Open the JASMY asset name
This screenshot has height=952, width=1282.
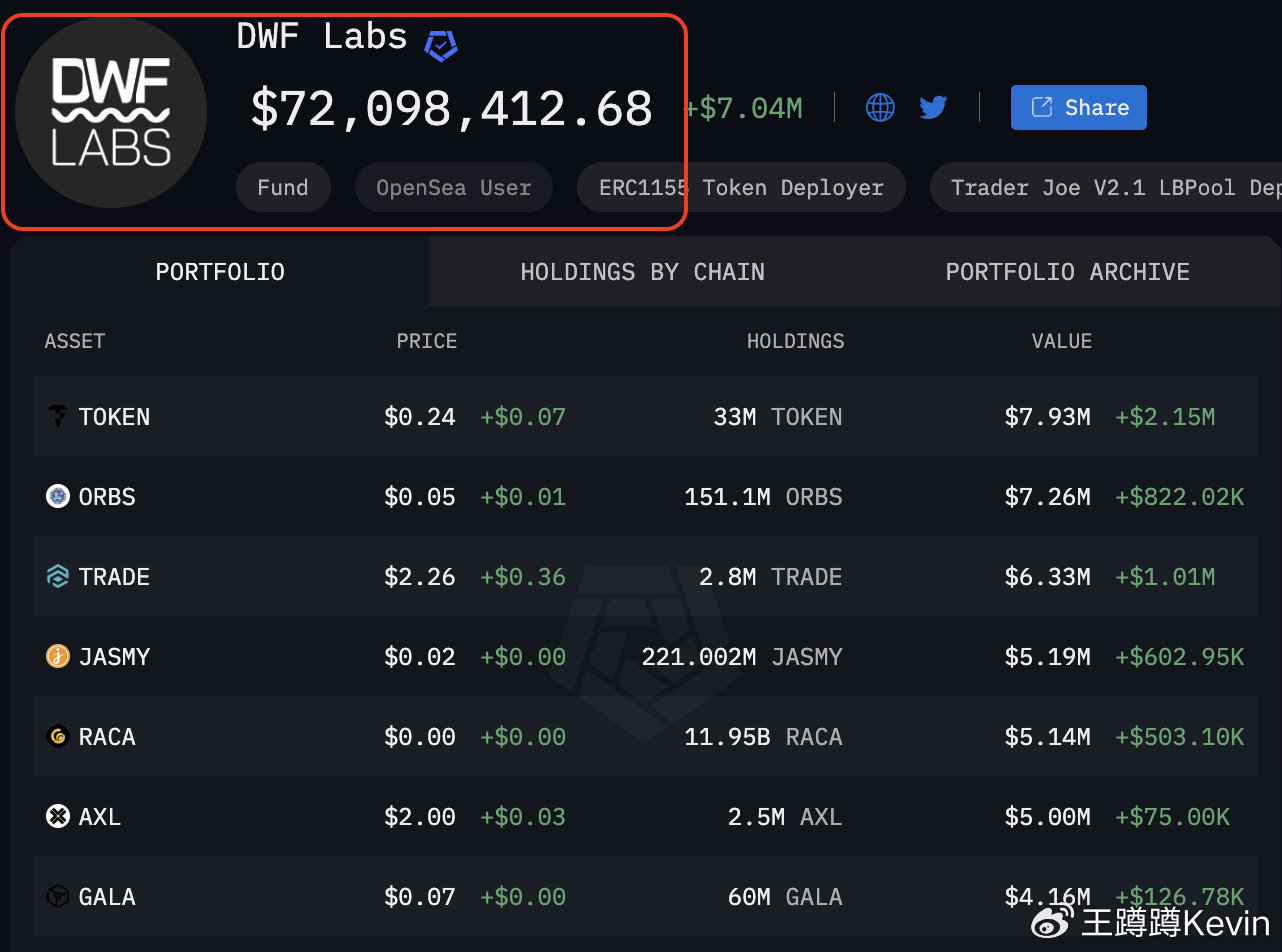[114, 657]
